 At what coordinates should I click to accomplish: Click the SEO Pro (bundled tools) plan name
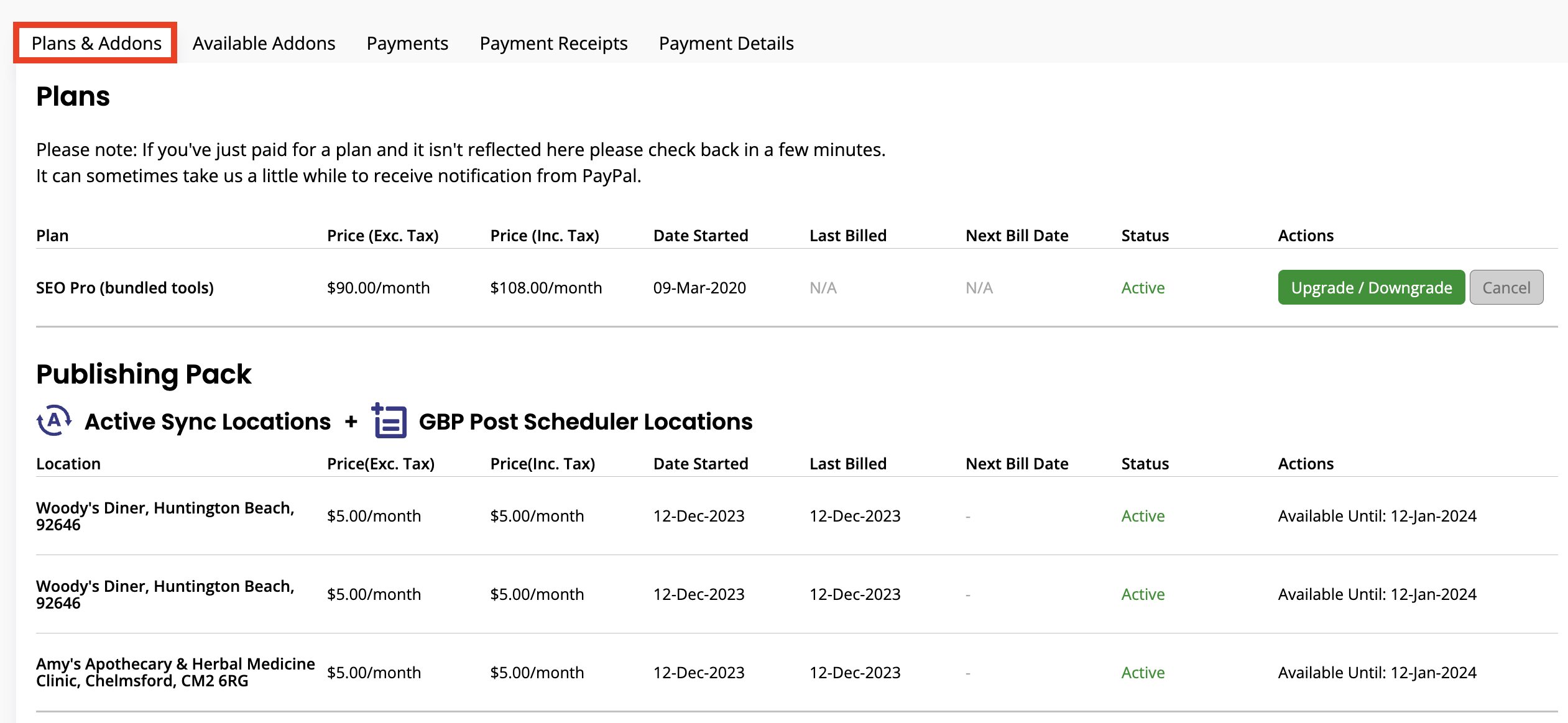coord(124,288)
